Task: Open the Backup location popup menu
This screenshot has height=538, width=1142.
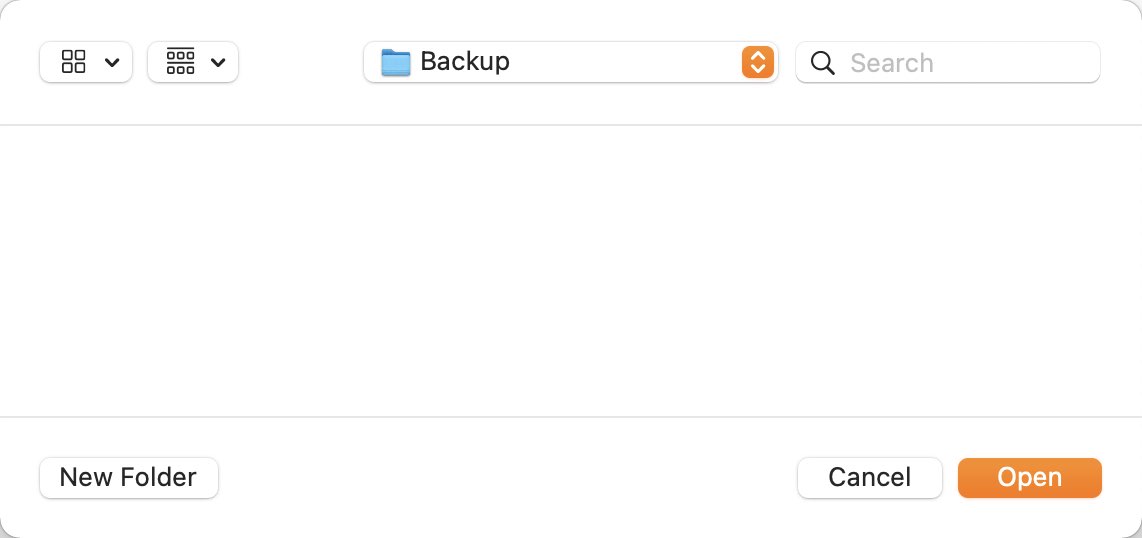Action: click(x=571, y=62)
